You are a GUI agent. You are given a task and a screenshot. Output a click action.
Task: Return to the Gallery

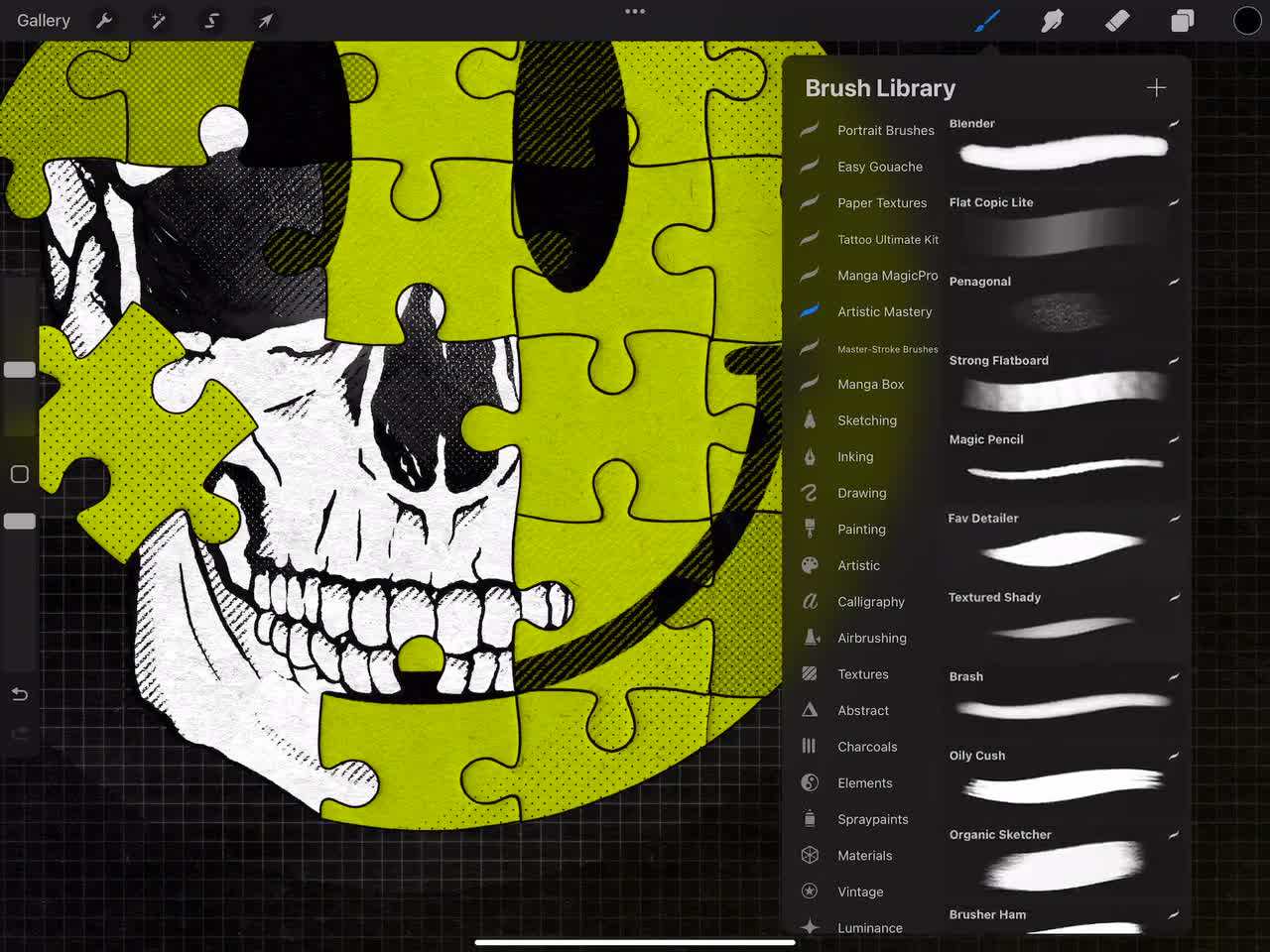point(44,20)
